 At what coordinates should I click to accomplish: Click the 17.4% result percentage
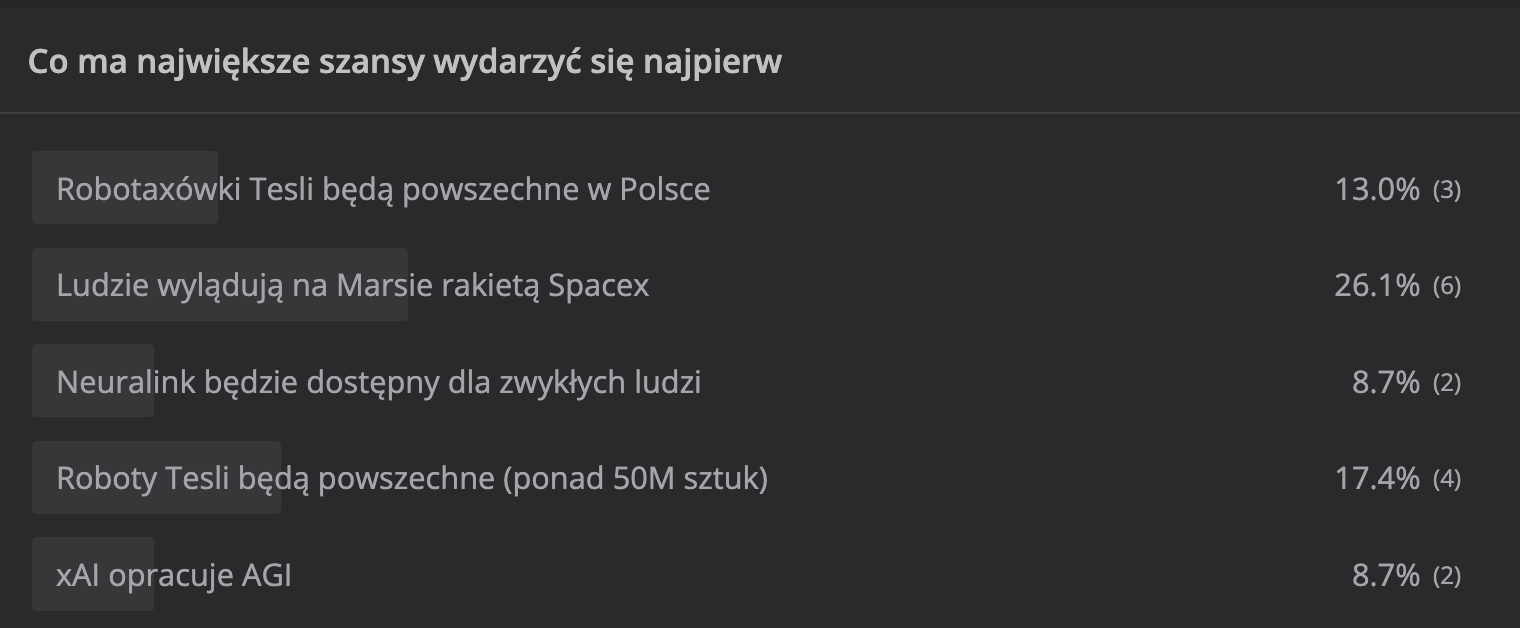coord(1376,479)
